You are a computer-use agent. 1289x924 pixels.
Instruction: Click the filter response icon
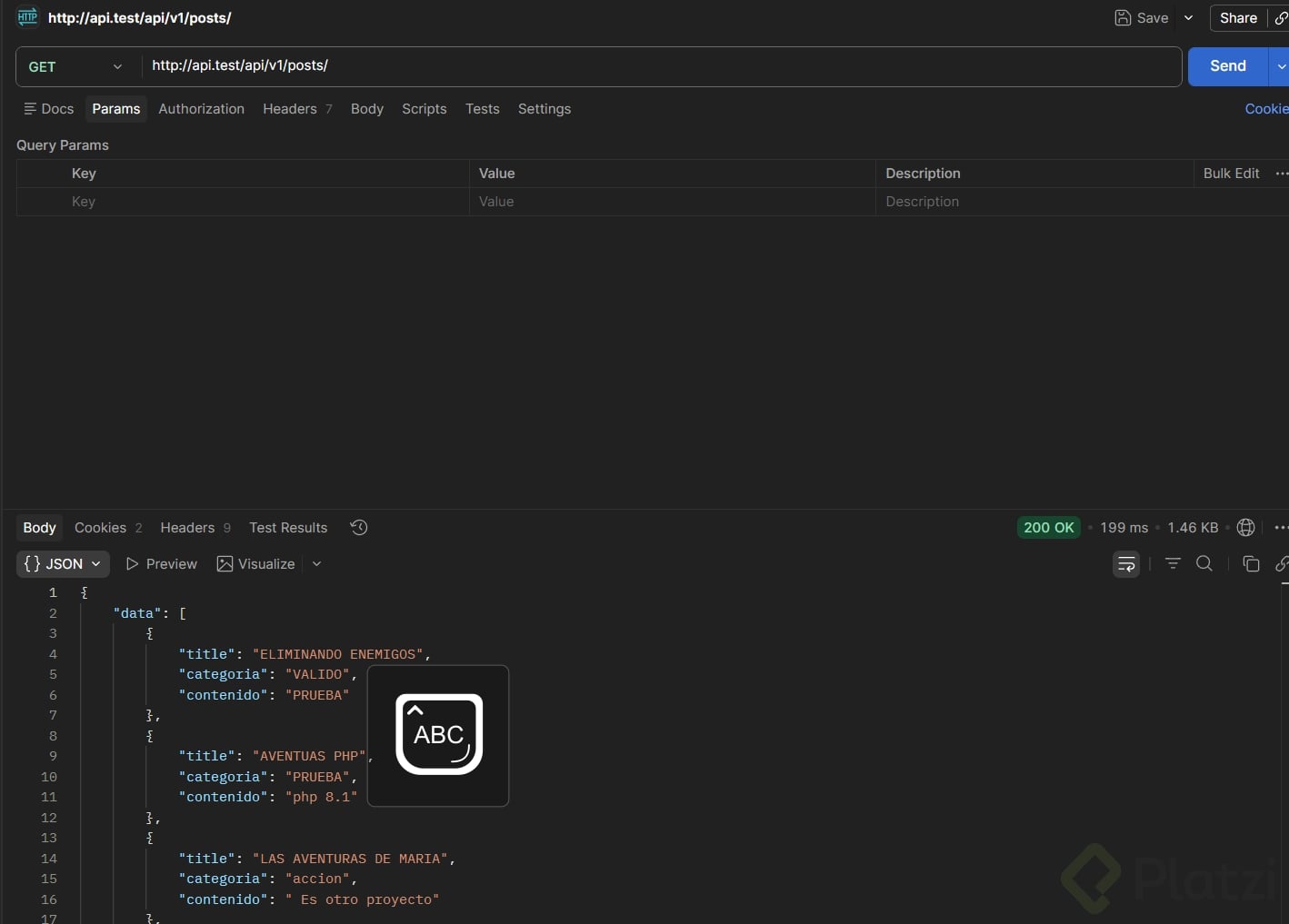[x=1173, y=564]
